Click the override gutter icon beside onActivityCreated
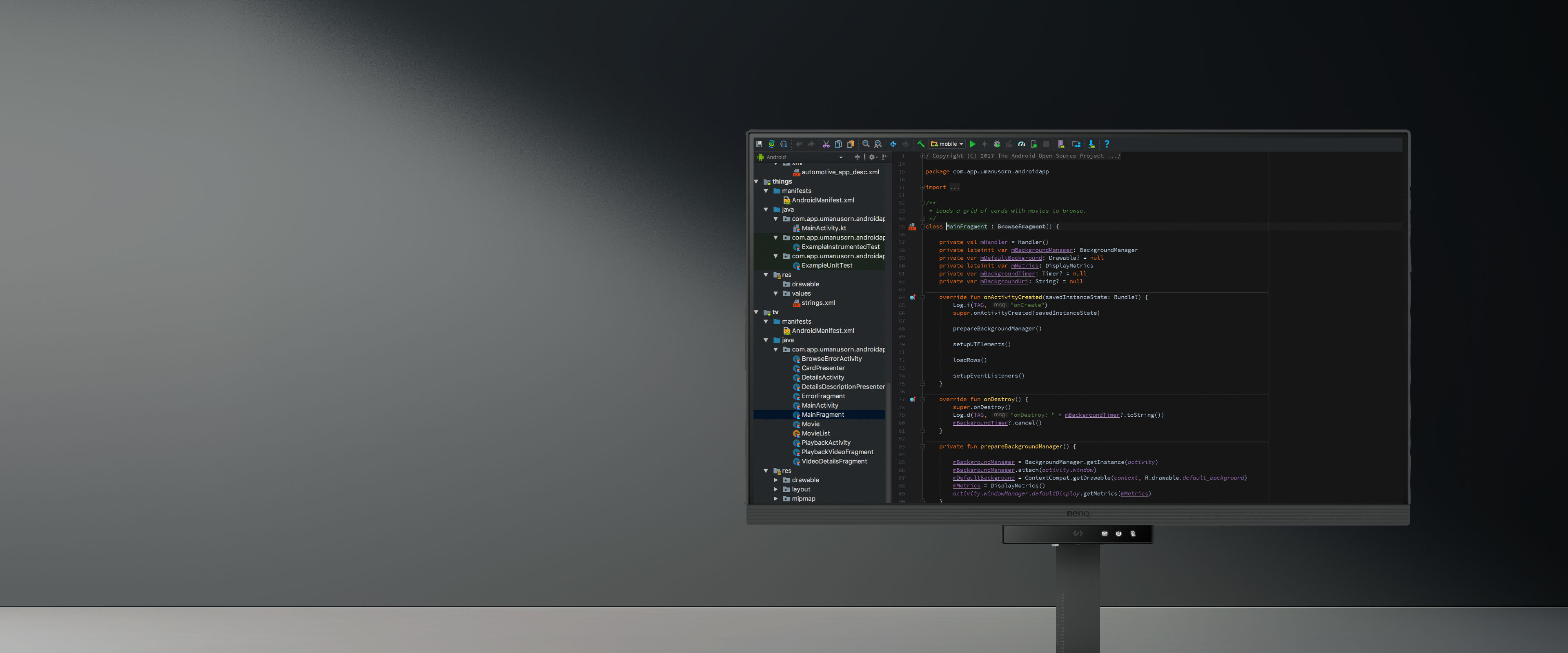 [912, 297]
